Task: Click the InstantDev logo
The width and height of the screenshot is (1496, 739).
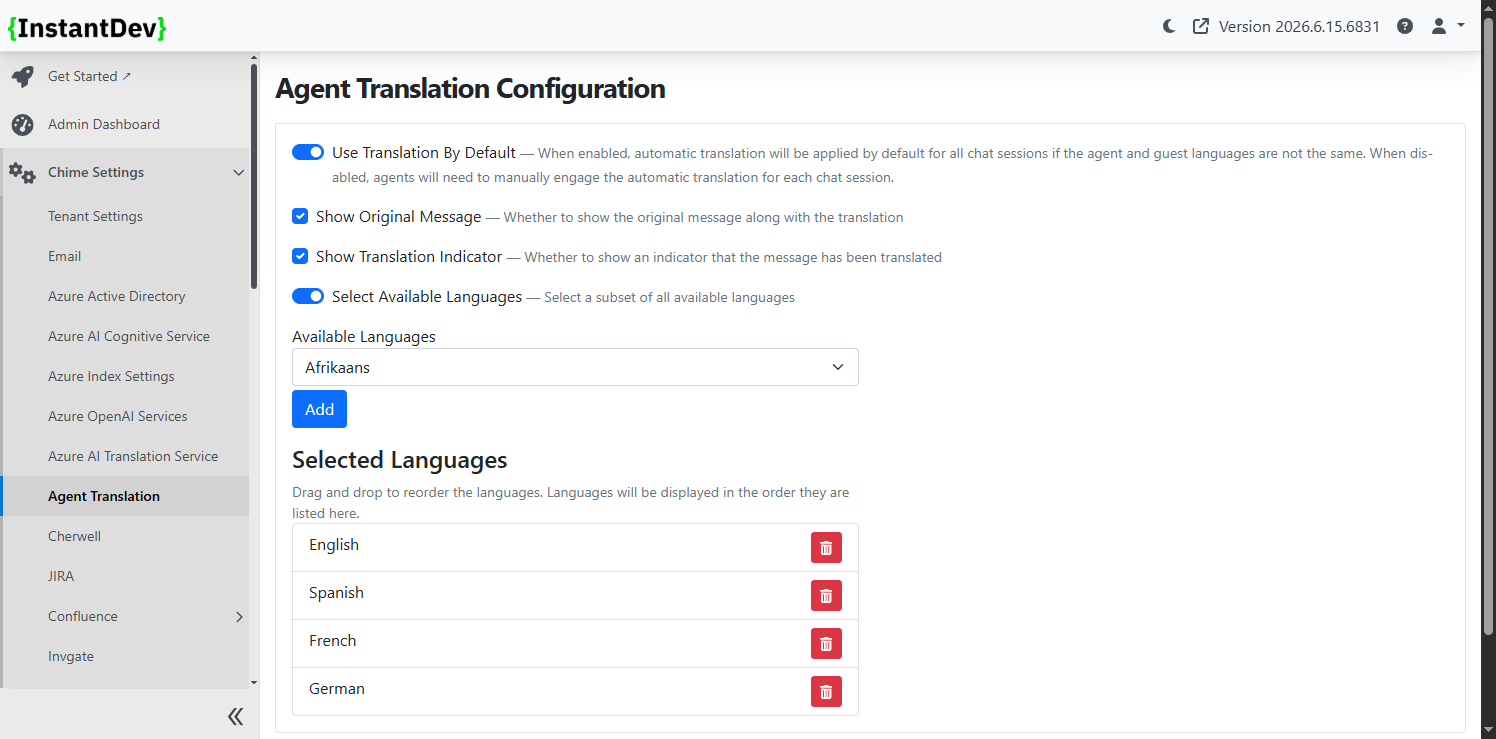Action: pos(87,28)
